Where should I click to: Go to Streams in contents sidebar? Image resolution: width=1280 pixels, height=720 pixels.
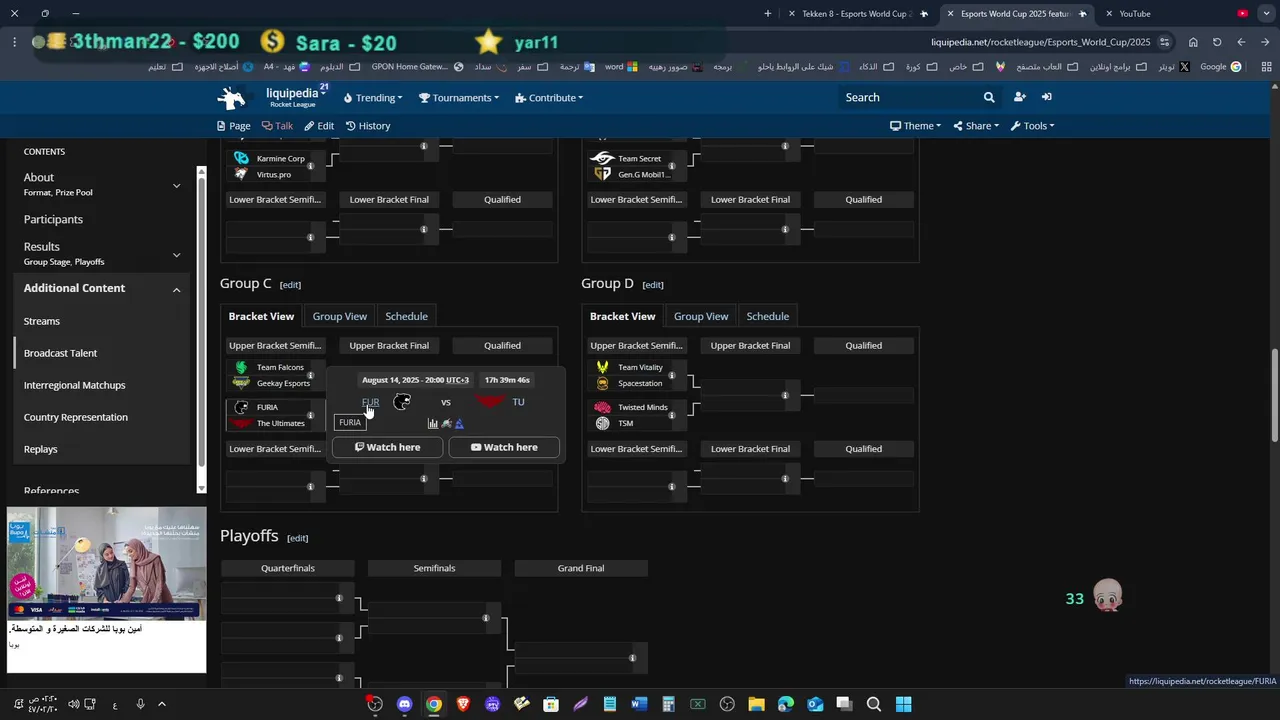pyautogui.click(x=42, y=321)
